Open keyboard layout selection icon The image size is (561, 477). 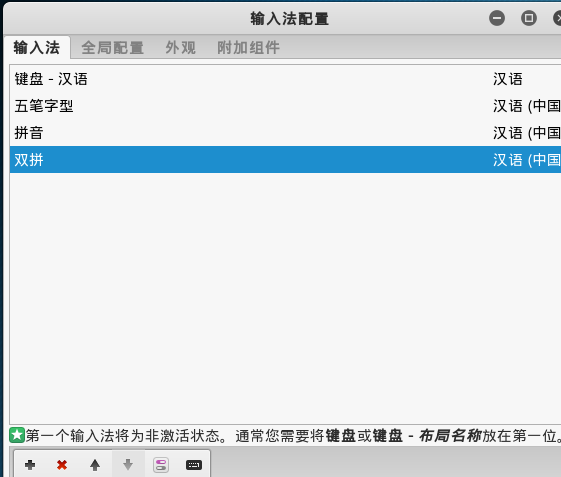(194, 465)
